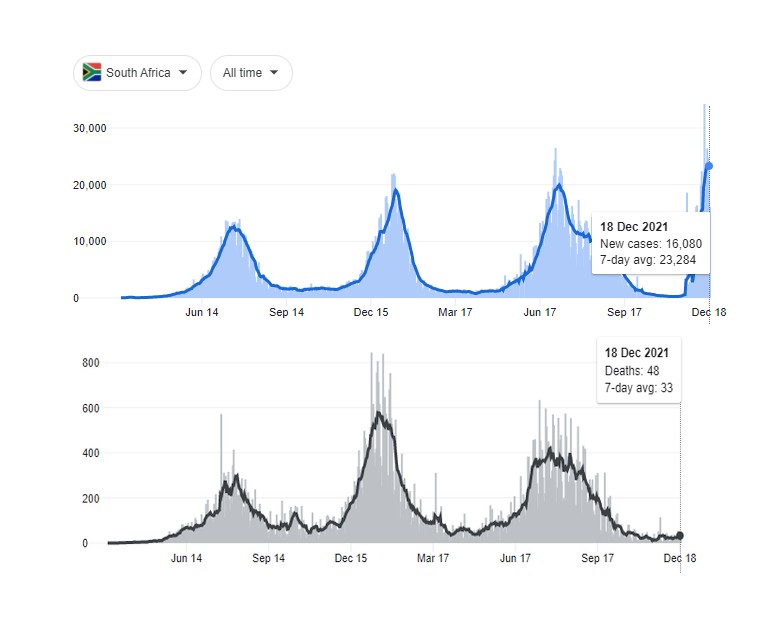Click the 200 label on deaths axis

coord(90,499)
